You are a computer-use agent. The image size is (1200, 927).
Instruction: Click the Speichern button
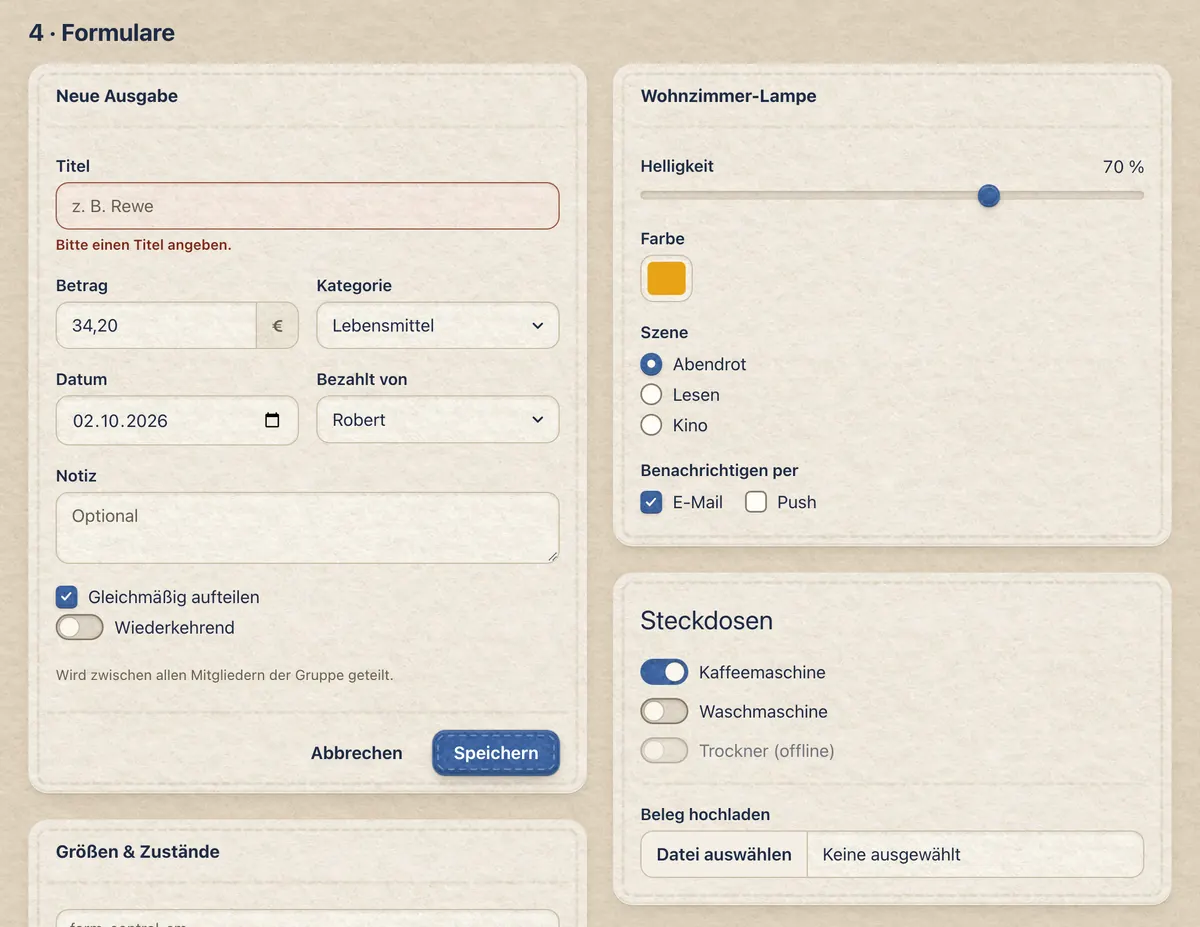[x=496, y=753]
